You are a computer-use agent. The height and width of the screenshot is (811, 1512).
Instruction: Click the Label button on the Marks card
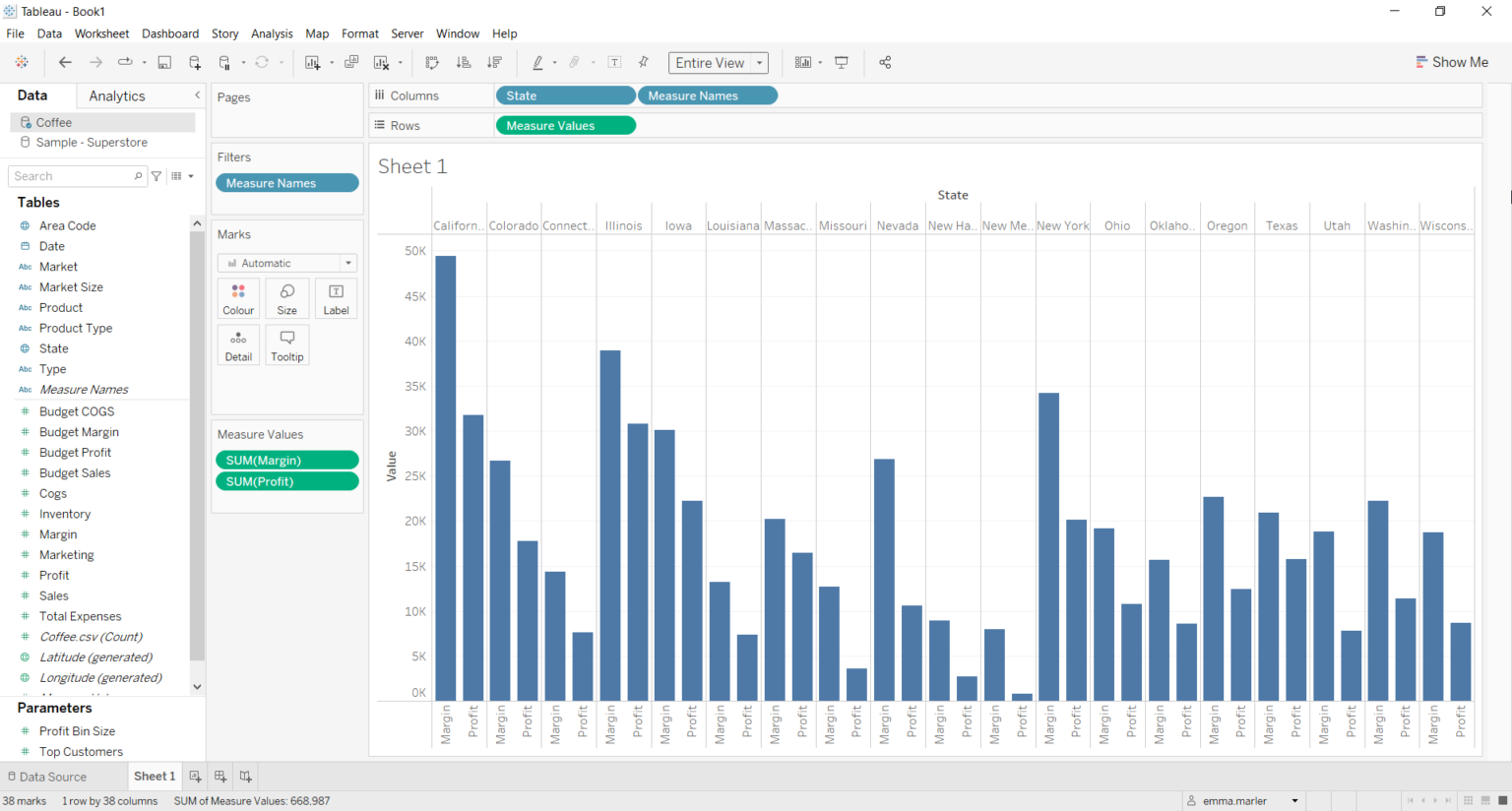(x=336, y=299)
